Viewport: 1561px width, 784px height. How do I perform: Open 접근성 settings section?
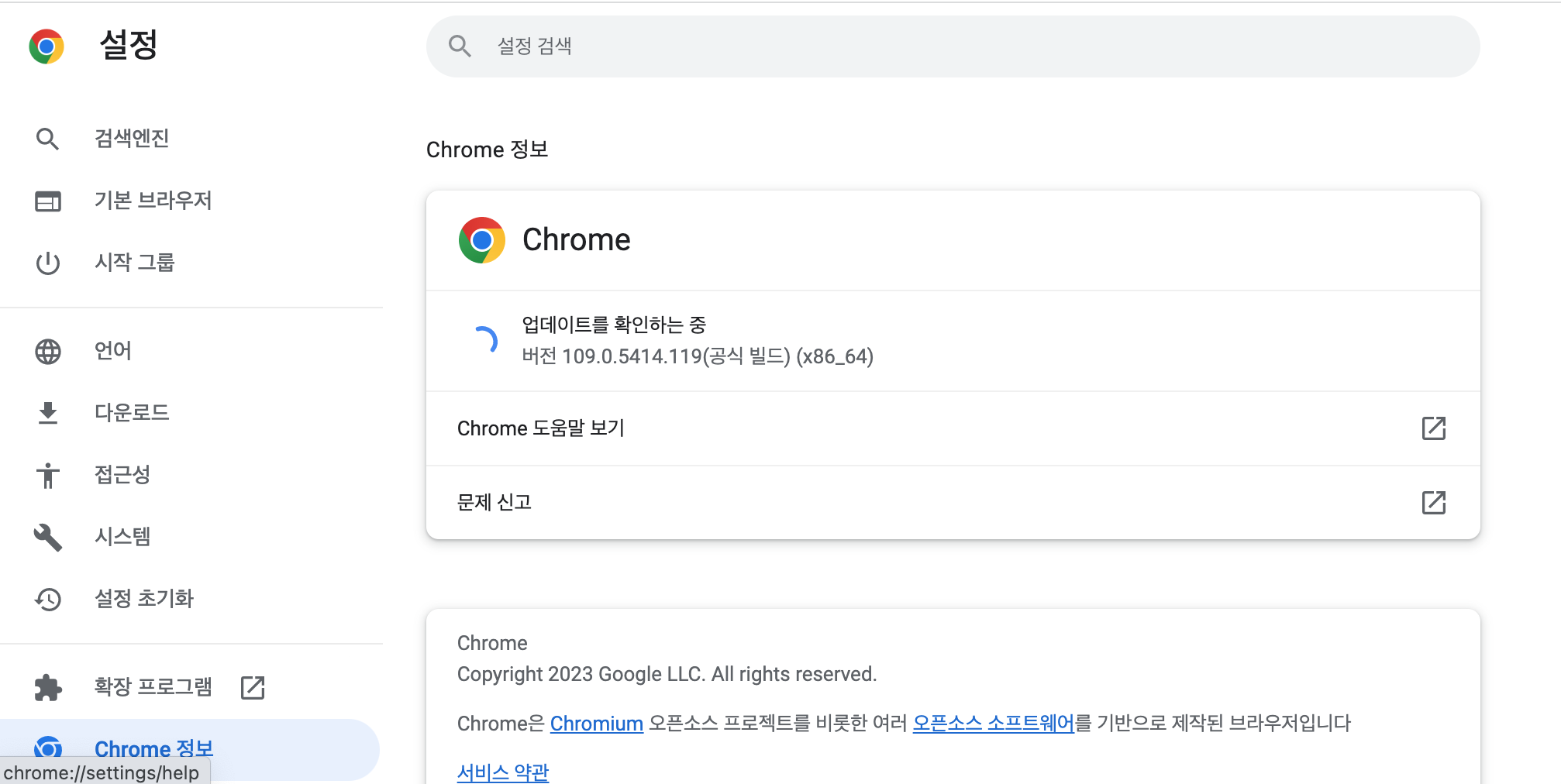(122, 475)
